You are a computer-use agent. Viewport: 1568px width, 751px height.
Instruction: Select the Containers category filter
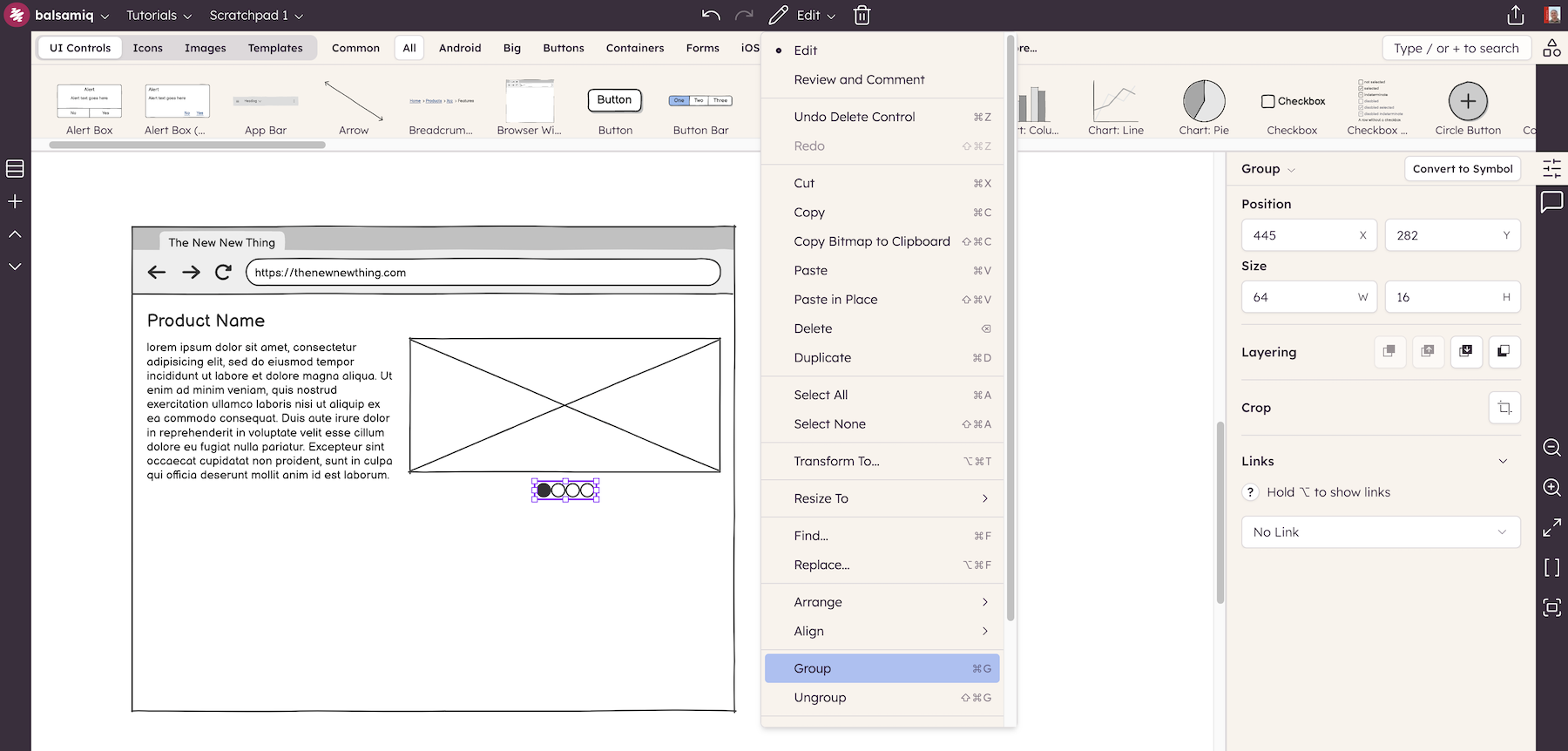pyautogui.click(x=635, y=48)
